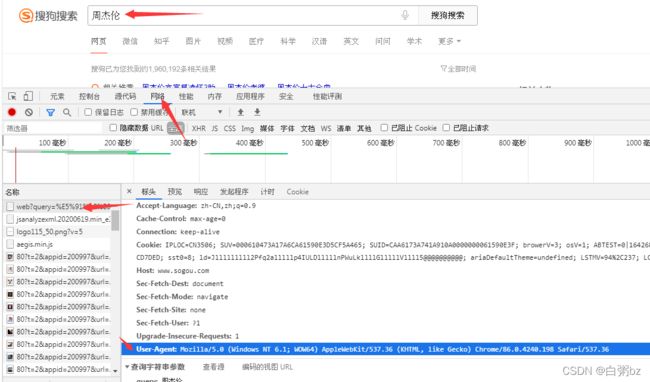Toggle the device emulation icon

click(x=28, y=96)
